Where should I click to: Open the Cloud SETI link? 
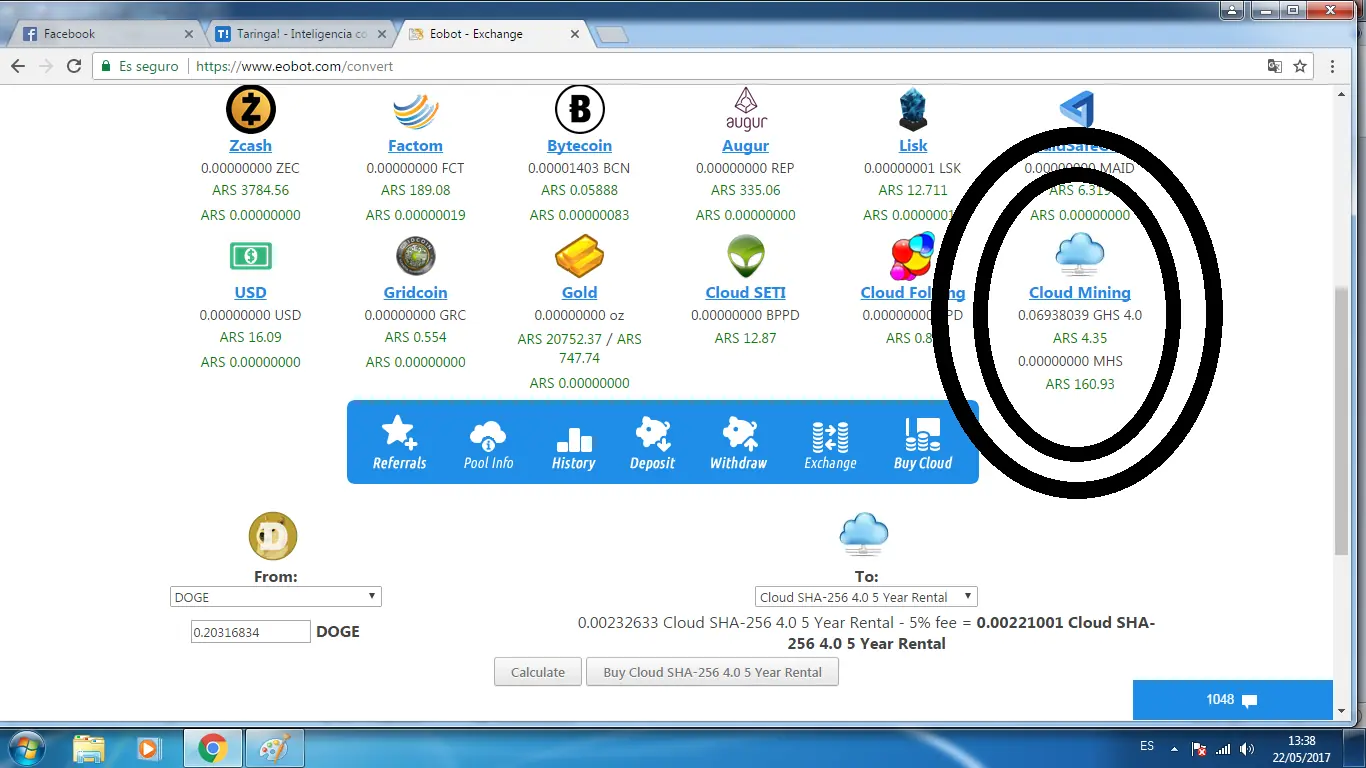tap(745, 293)
